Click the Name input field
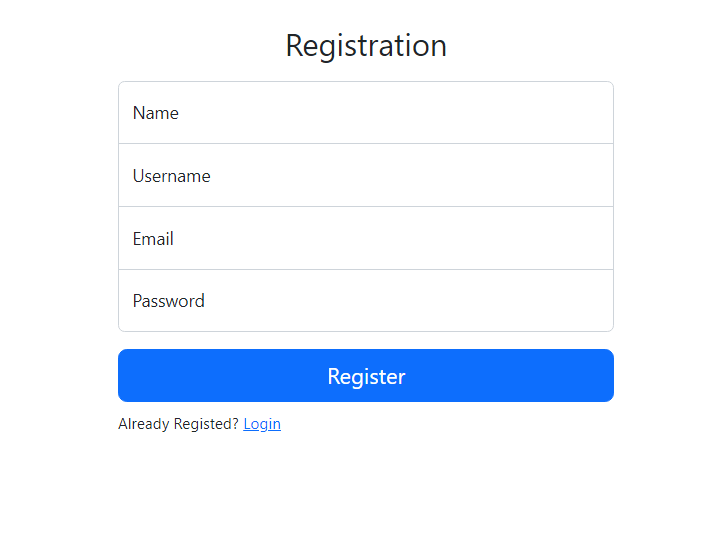Screen dimensions: 715x559 365,113
